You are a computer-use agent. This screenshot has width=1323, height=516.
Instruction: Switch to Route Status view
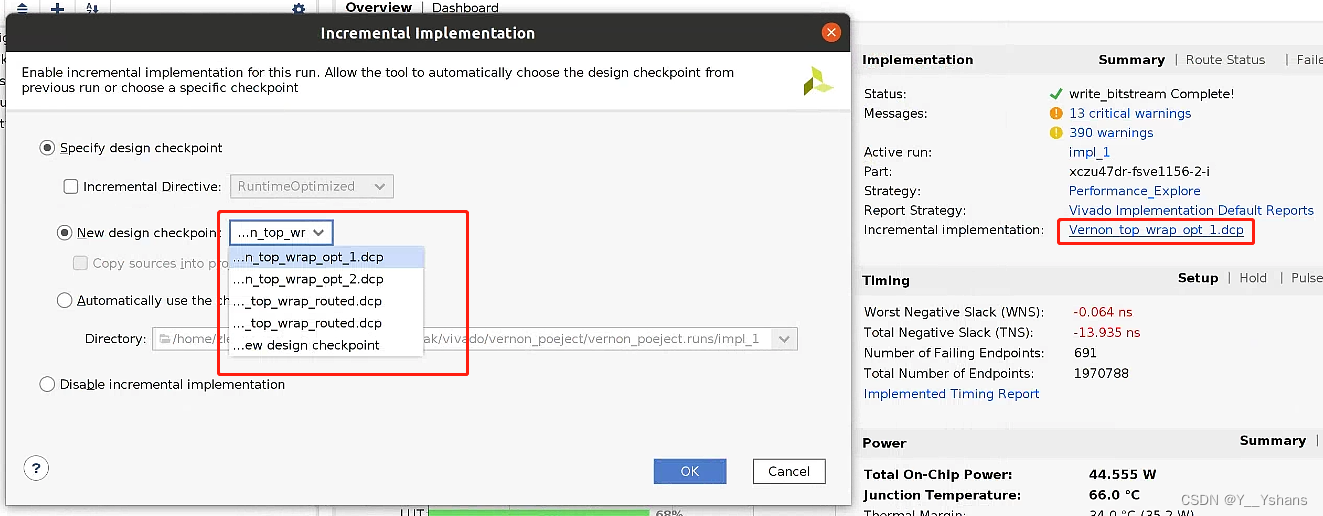tap(1225, 60)
